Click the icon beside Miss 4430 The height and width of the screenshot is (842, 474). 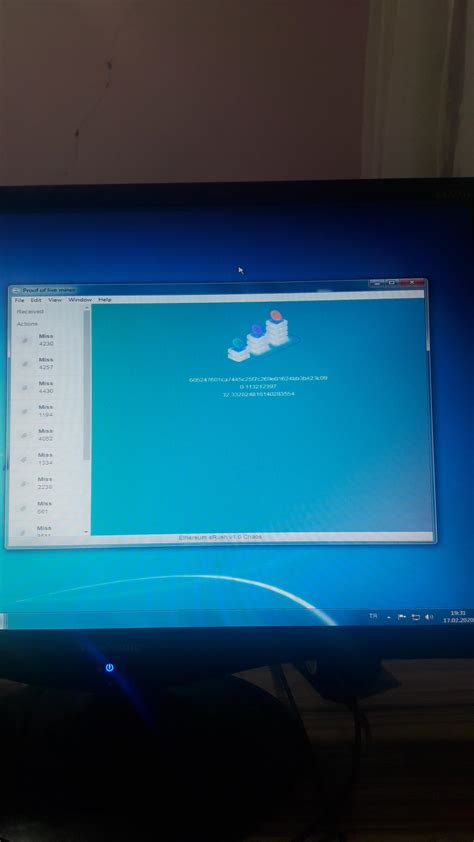coord(24,387)
